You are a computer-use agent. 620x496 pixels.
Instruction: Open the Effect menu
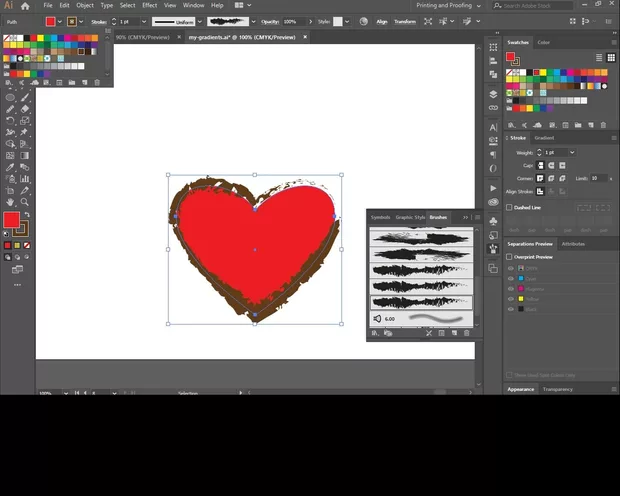(149, 6)
